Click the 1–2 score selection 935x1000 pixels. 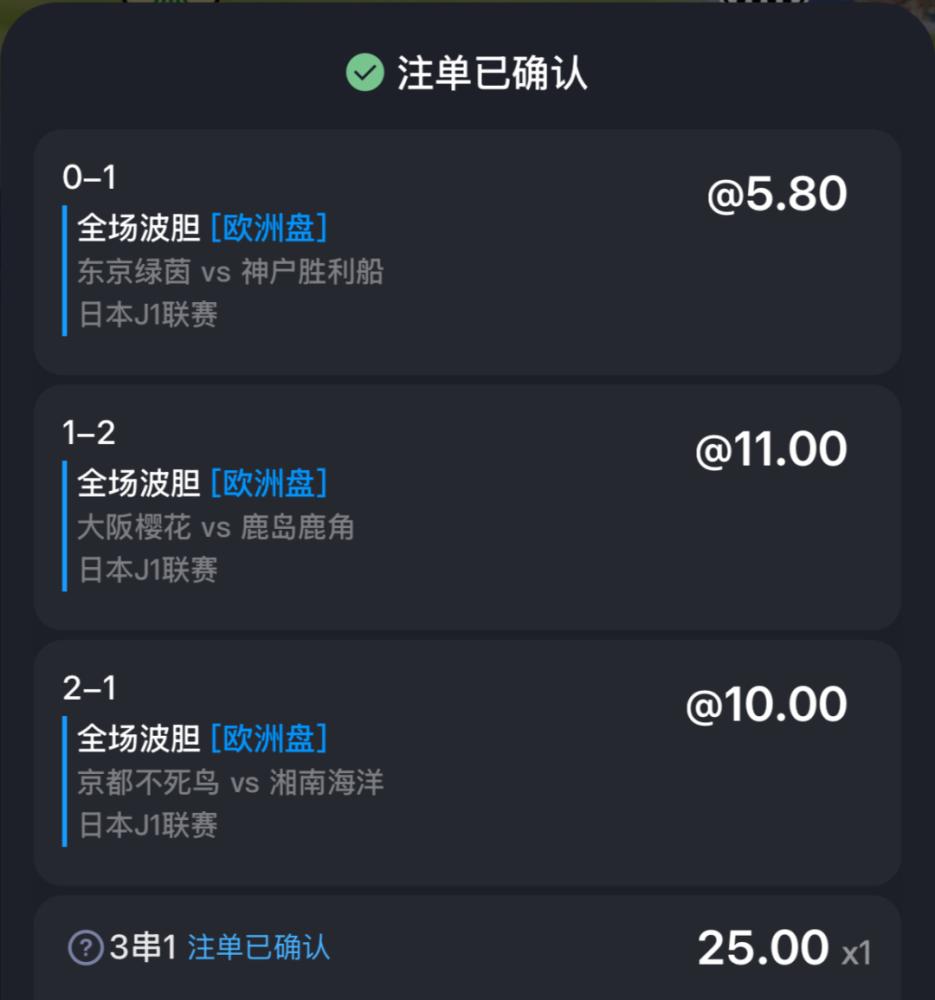[x=89, y=432]
